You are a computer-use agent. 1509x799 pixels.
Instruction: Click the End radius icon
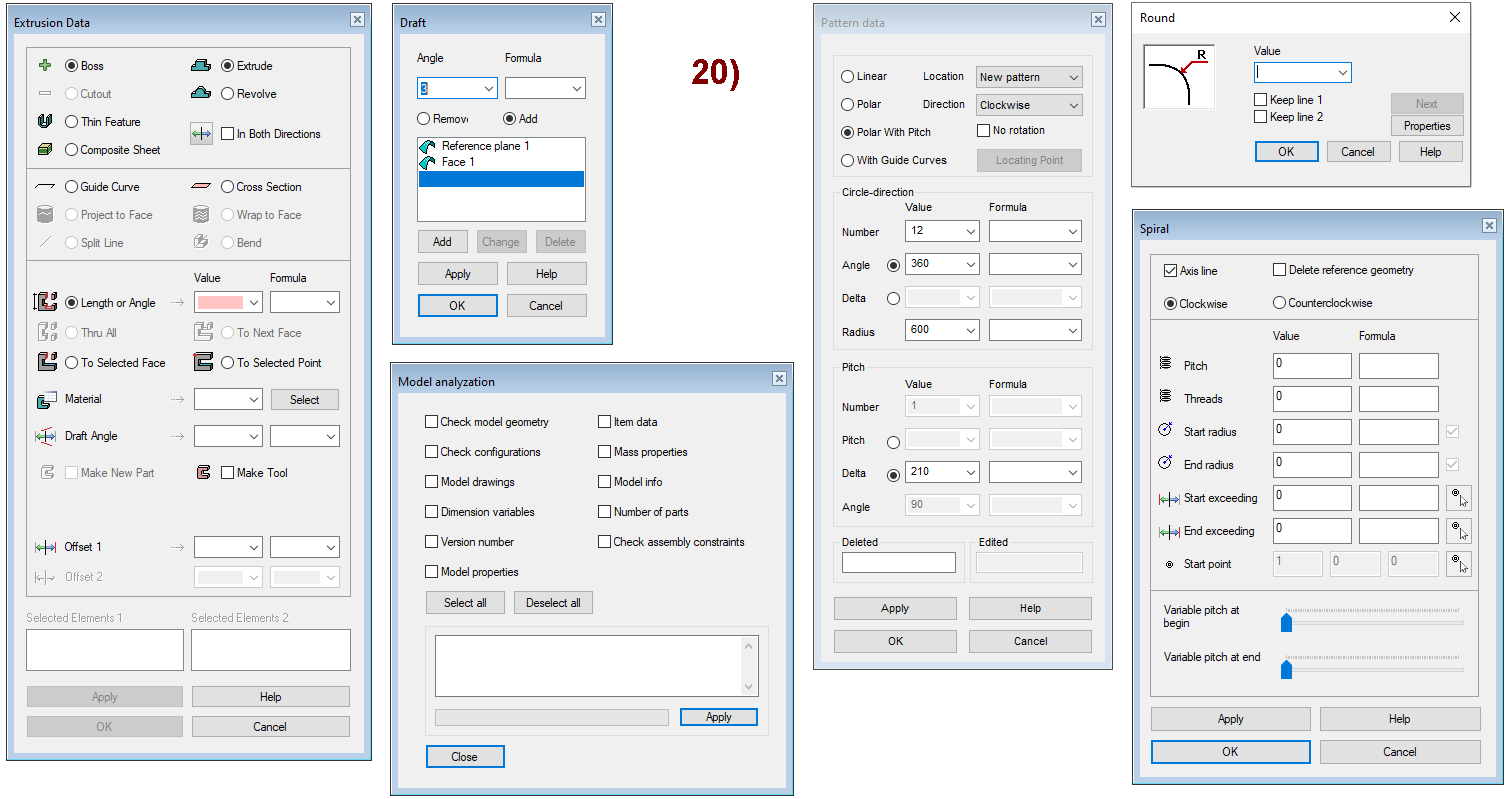[1165, 464]
